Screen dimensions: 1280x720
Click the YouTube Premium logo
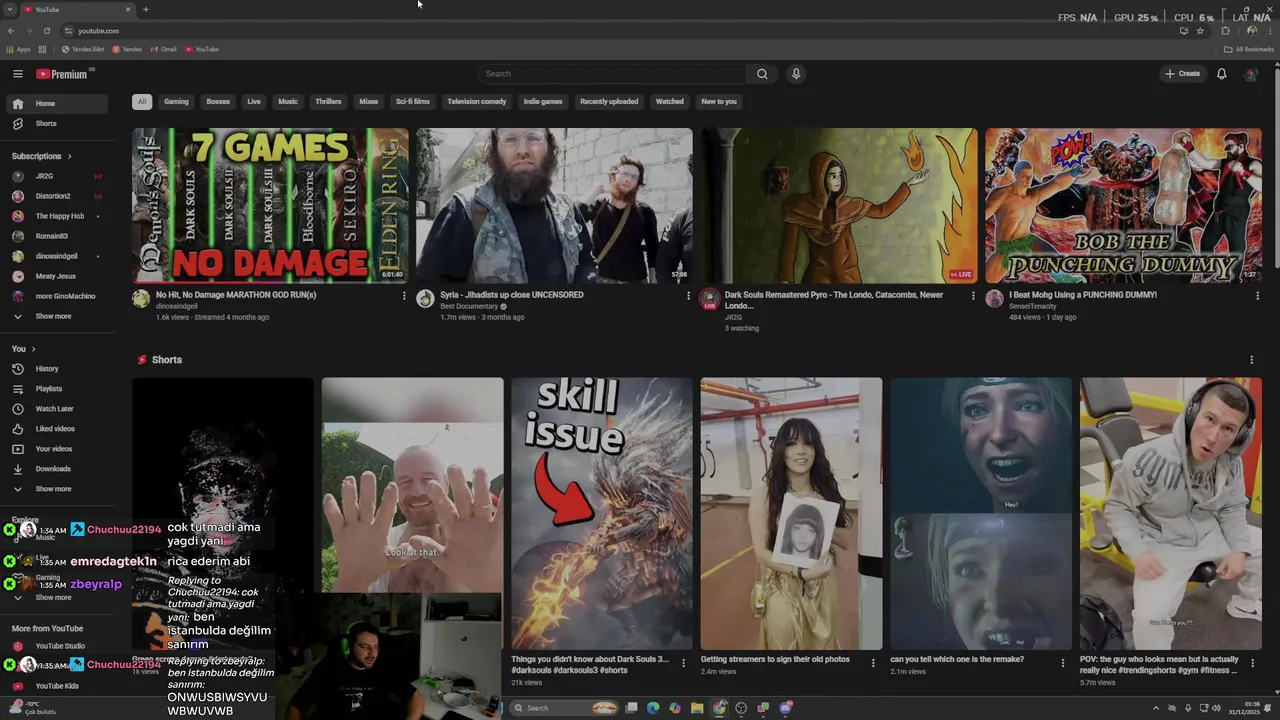(62, 74)
